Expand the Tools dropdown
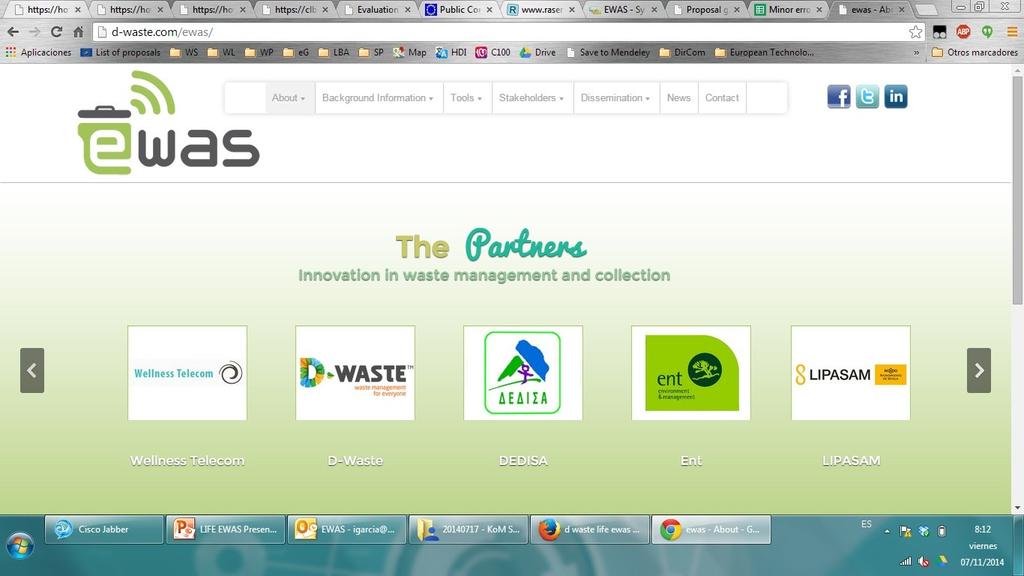Viewport: 1024px width, 576px height. click(x=466, y=98)
